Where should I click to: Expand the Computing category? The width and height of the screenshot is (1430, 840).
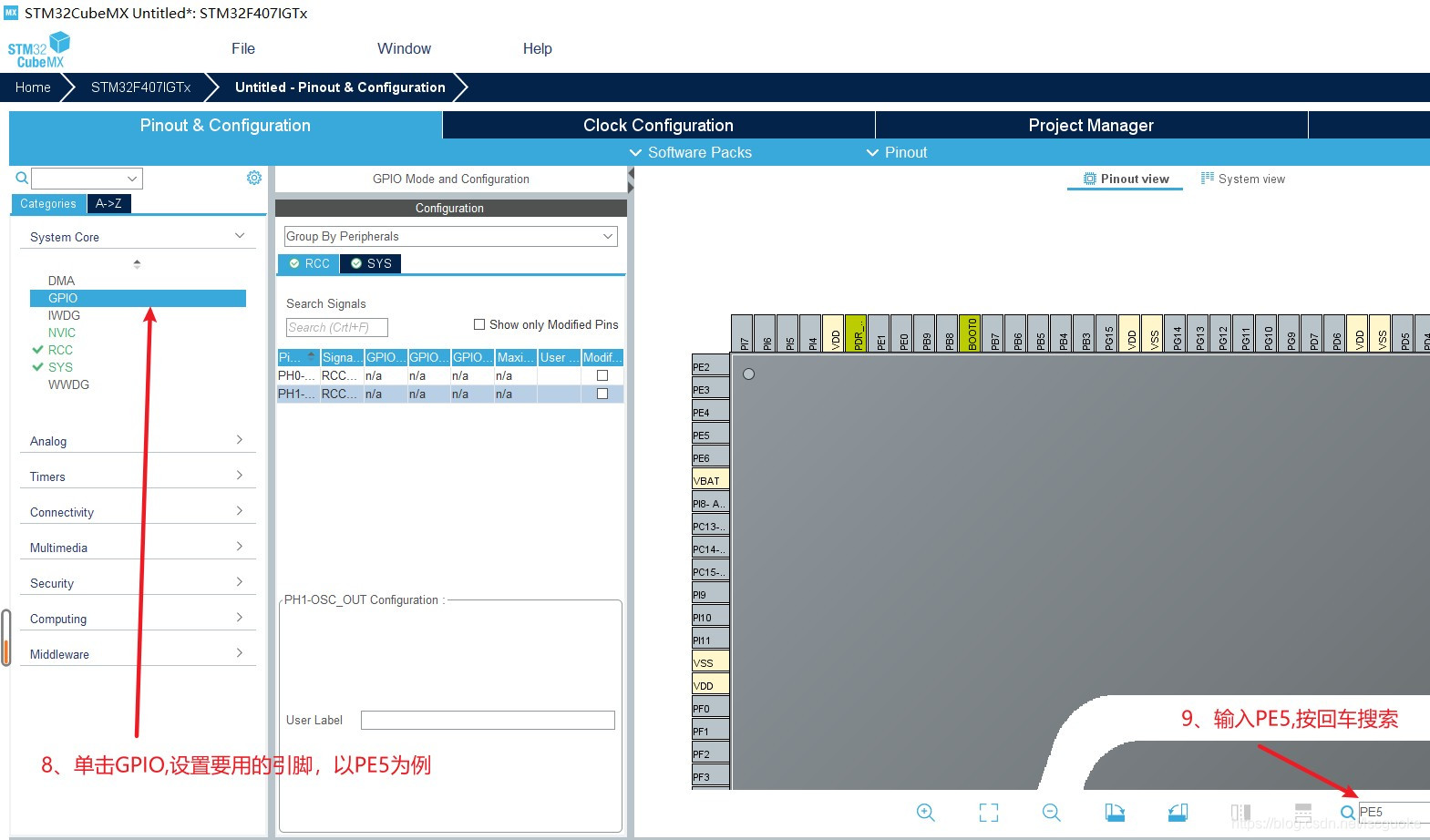click(x=240, y=618)
